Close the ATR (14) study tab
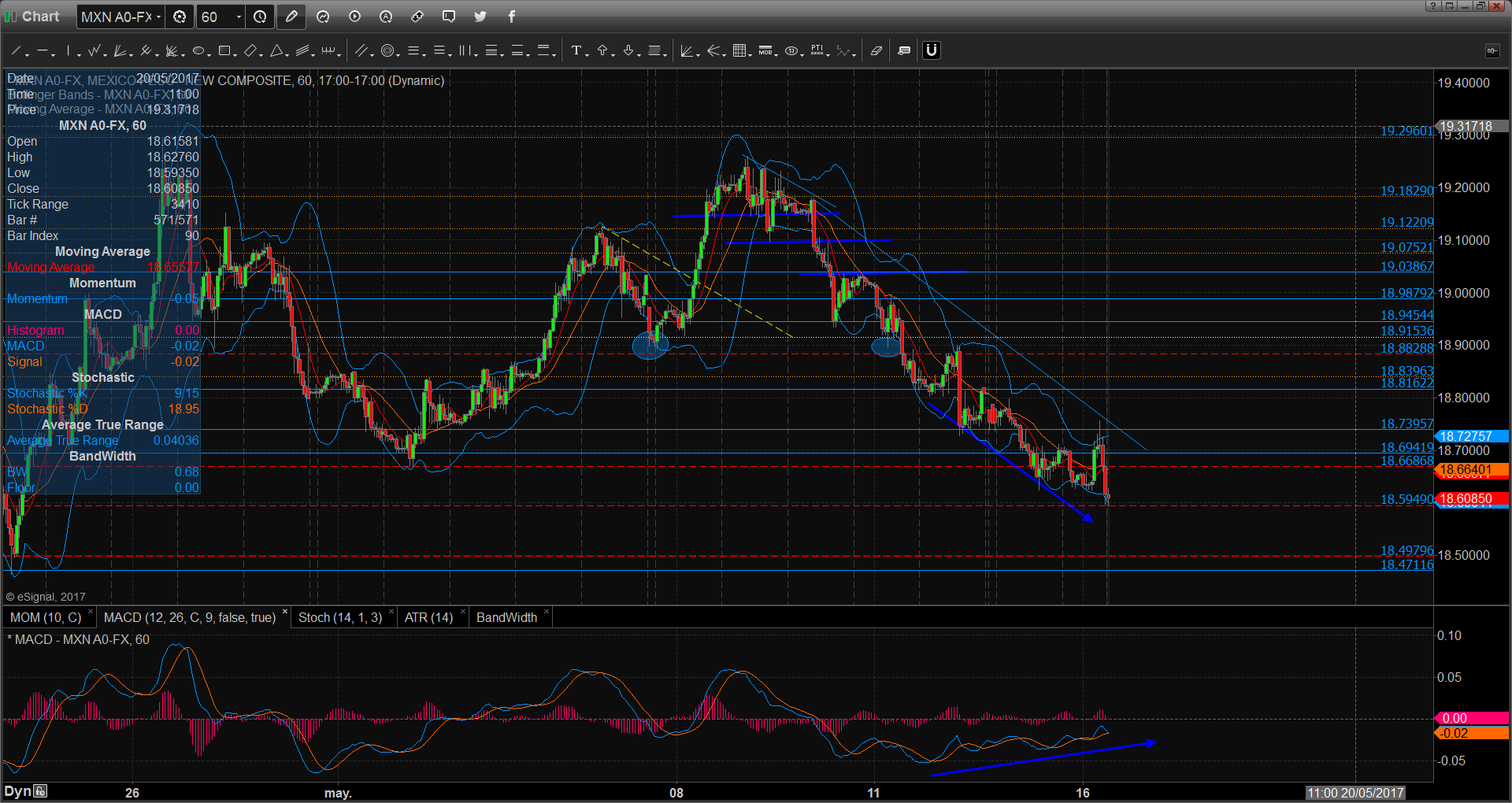The image size is (1512, 803). [462, 612]
